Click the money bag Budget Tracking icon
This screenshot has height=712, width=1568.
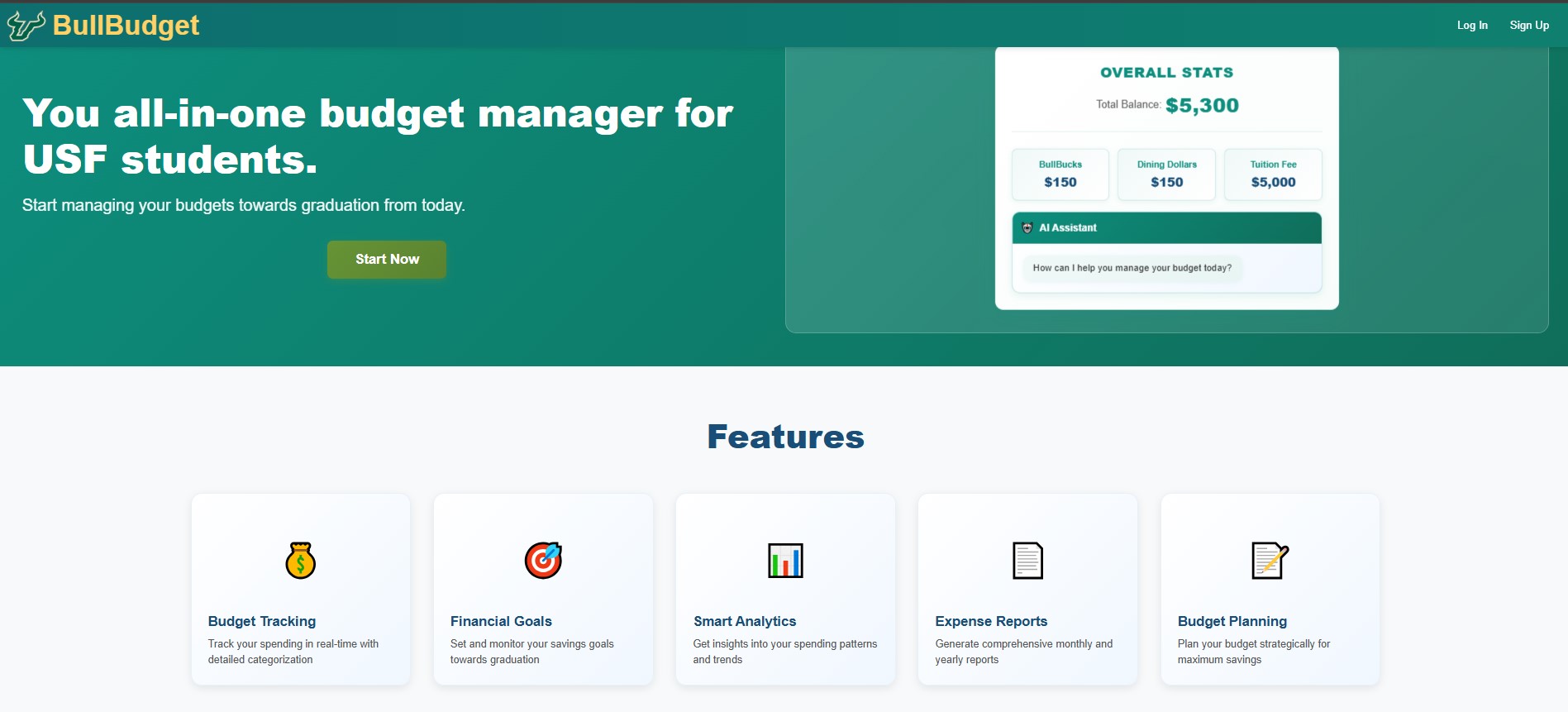pos(301,561)
